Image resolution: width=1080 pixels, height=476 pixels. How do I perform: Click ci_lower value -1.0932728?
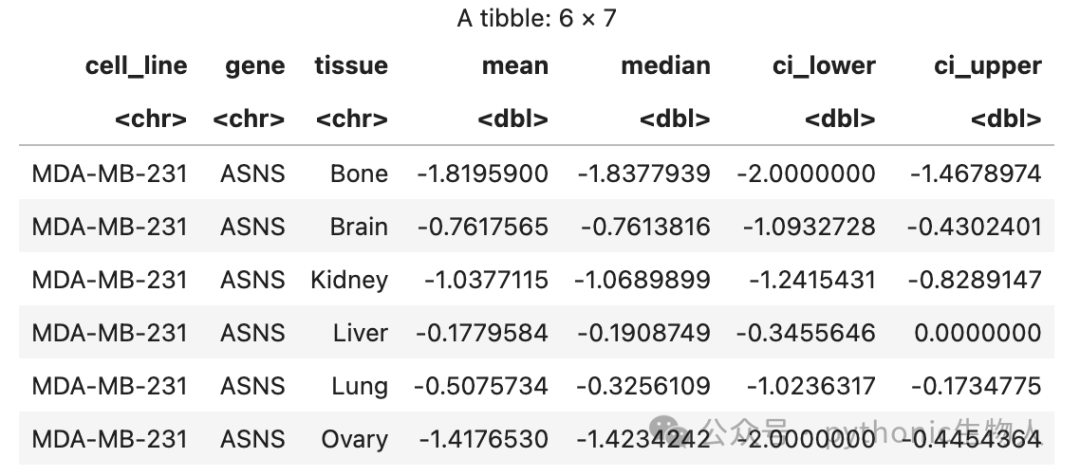[809, 227]
